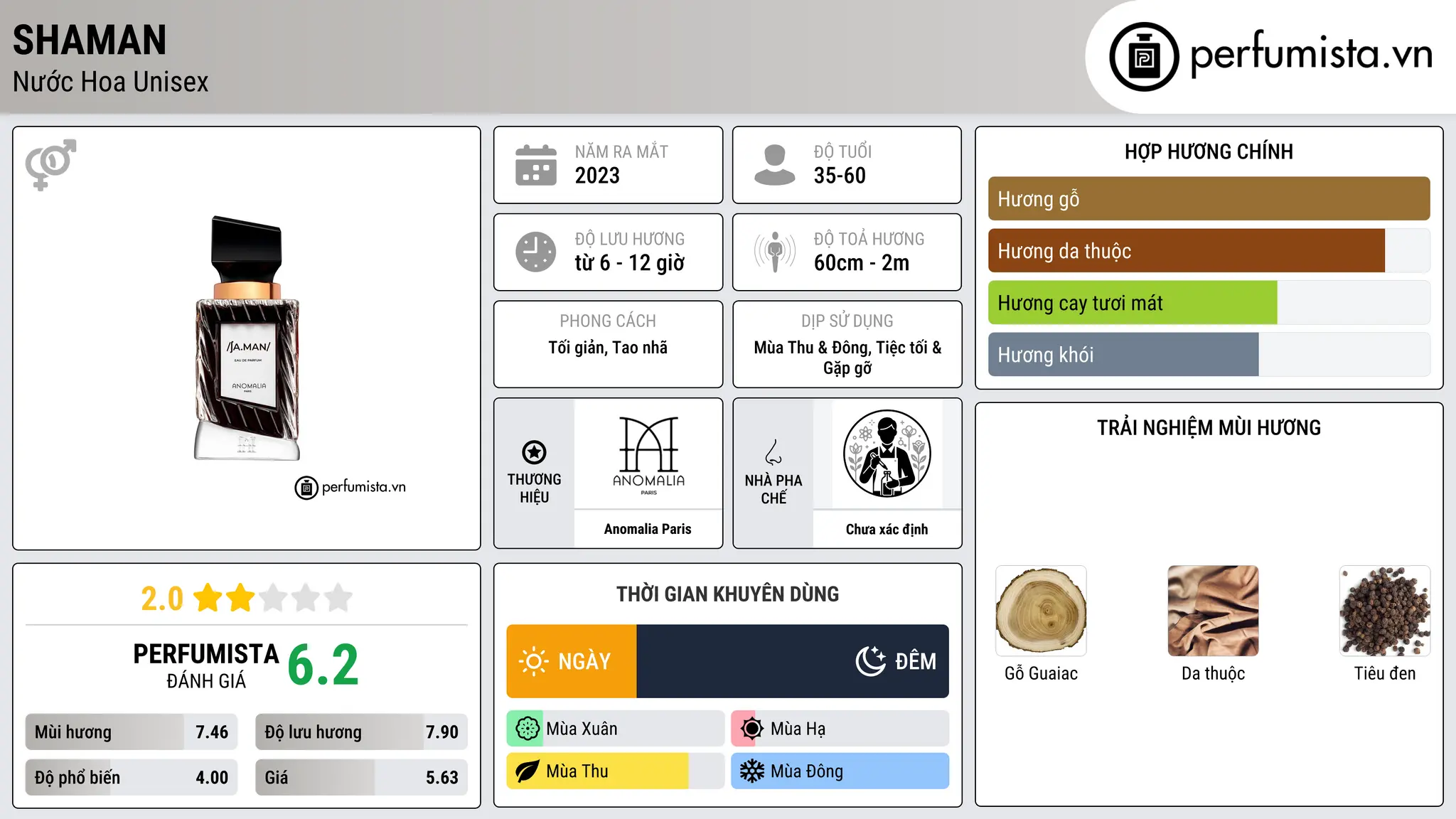
Task: Select the Mùa Xuân season bar
Action: coord(615,729)
